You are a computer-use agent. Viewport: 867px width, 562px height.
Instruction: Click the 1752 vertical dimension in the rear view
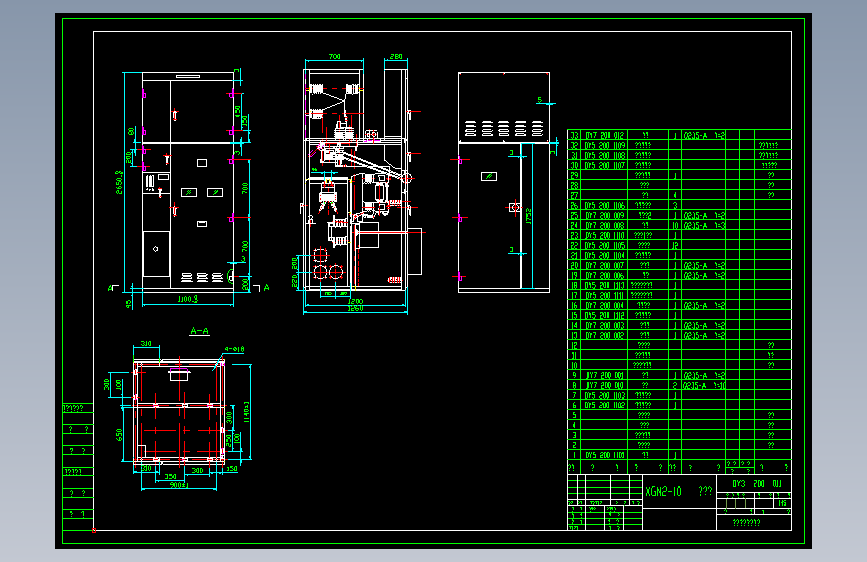[x=529, y=216]
